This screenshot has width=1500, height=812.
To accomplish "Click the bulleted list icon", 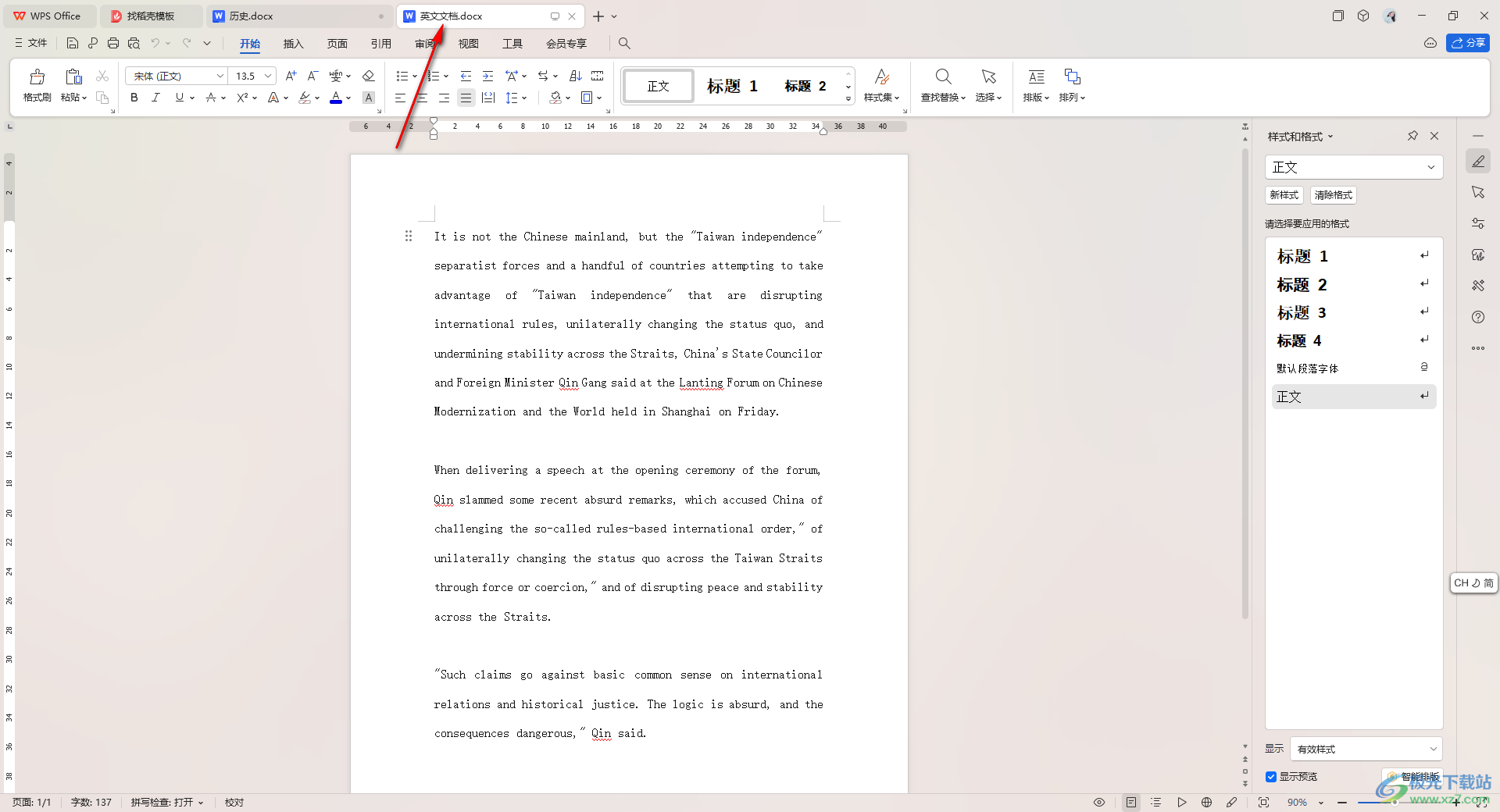I will pos(402,76).
